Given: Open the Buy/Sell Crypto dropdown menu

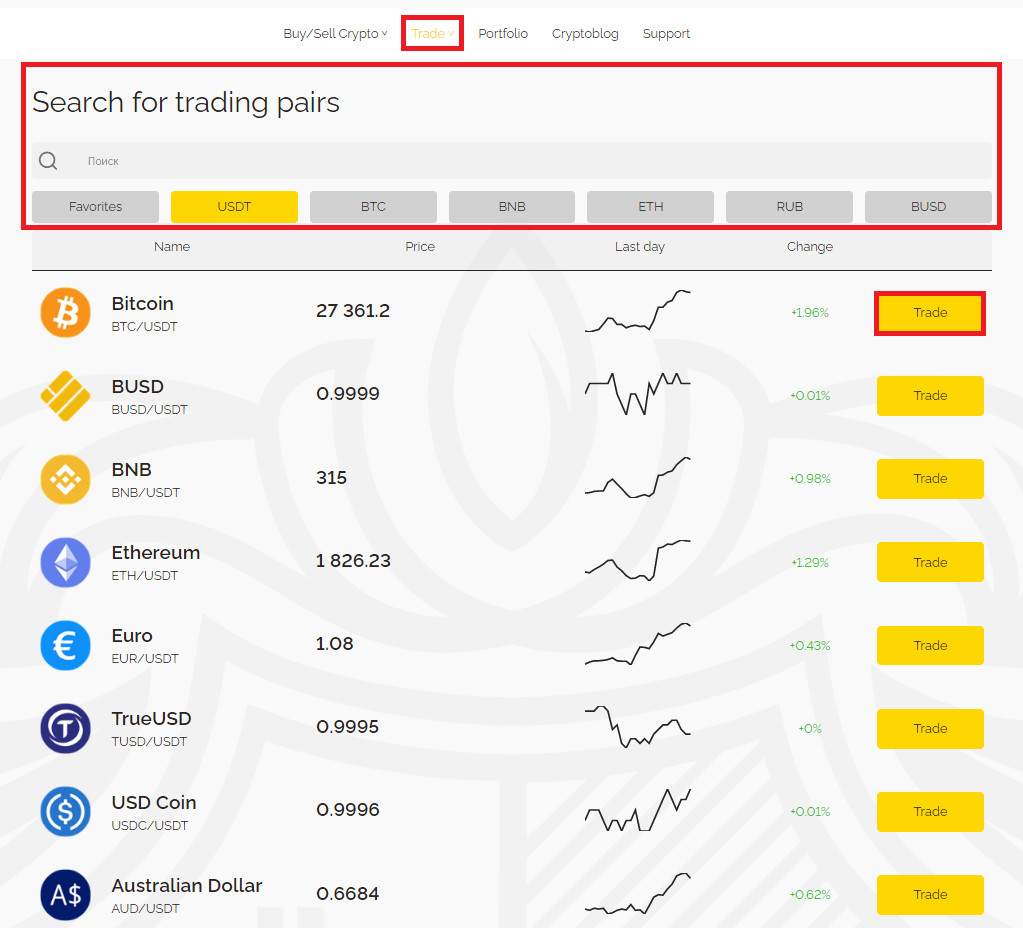Looking at the screenshot, I should tap(335, 33).
